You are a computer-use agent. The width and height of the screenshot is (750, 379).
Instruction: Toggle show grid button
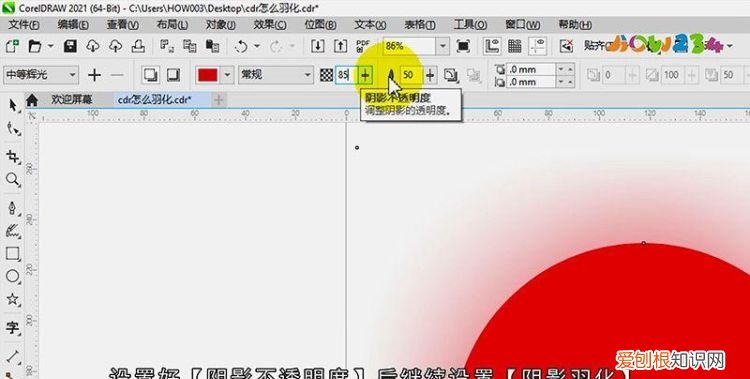click(515, 46)
